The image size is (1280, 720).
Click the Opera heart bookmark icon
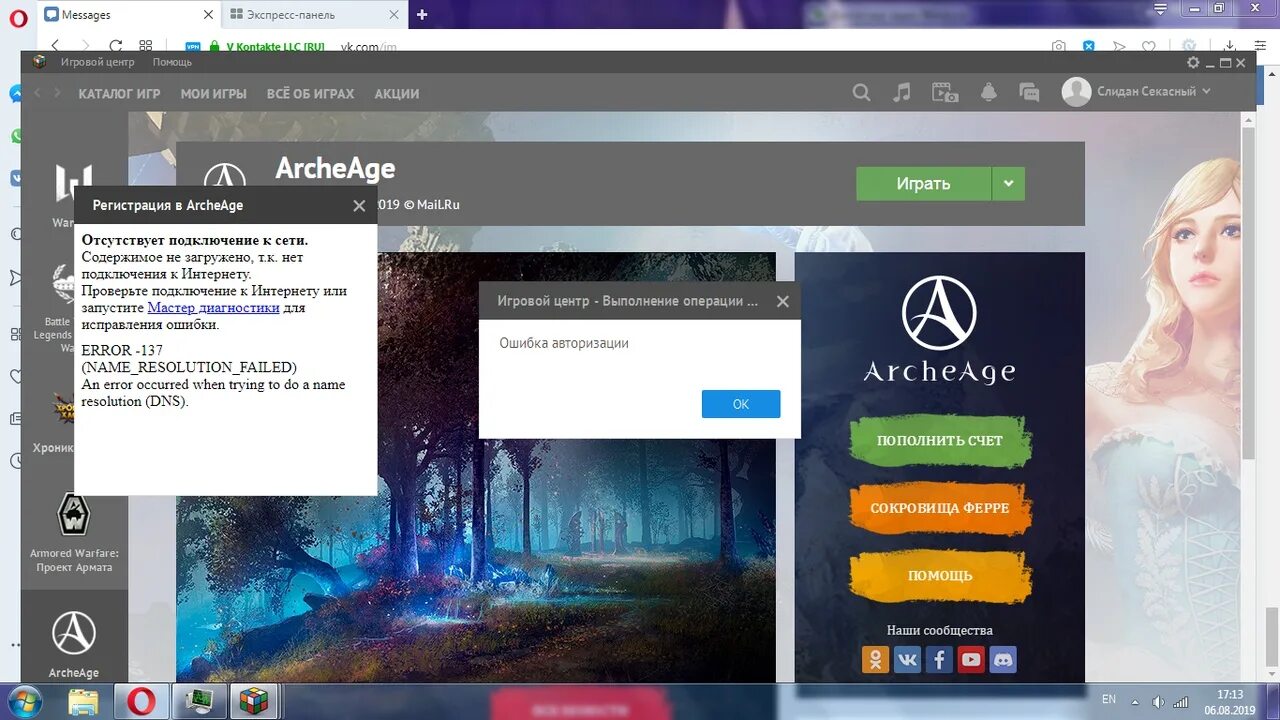(1149, 46)
